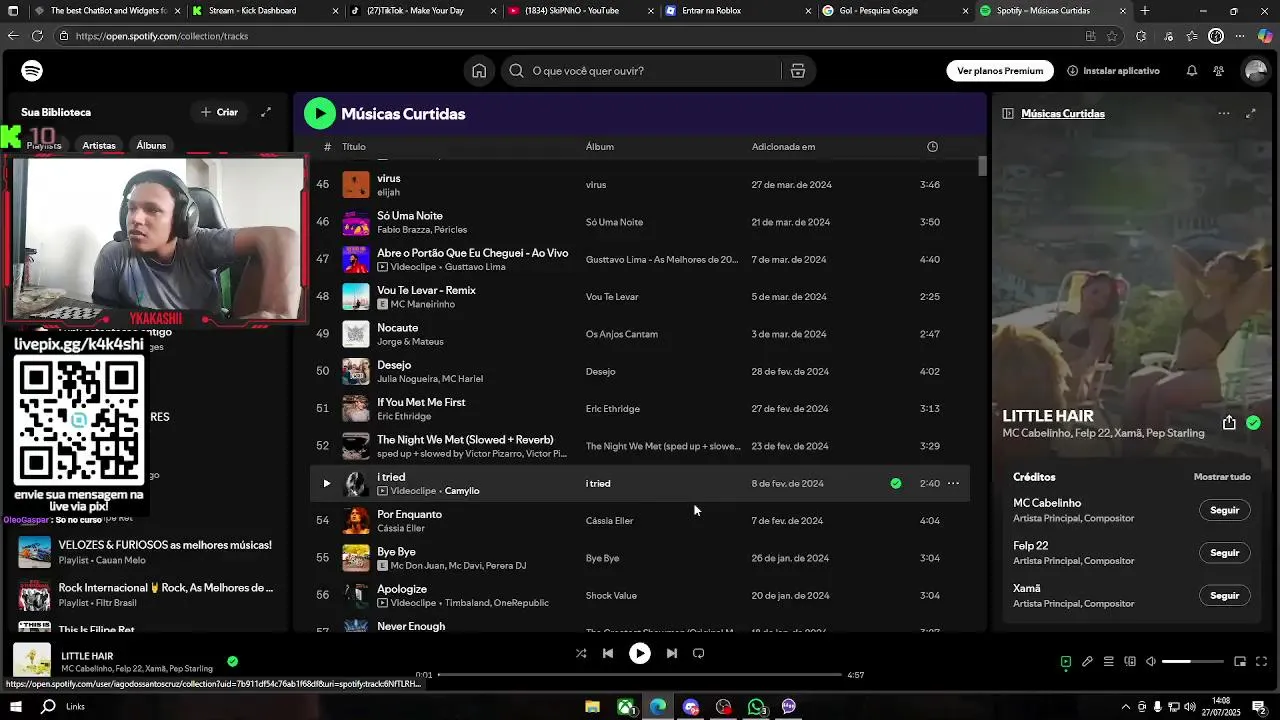Play the i tried track row
This screenshot has height=720, width=1280.
click(326, 484)
